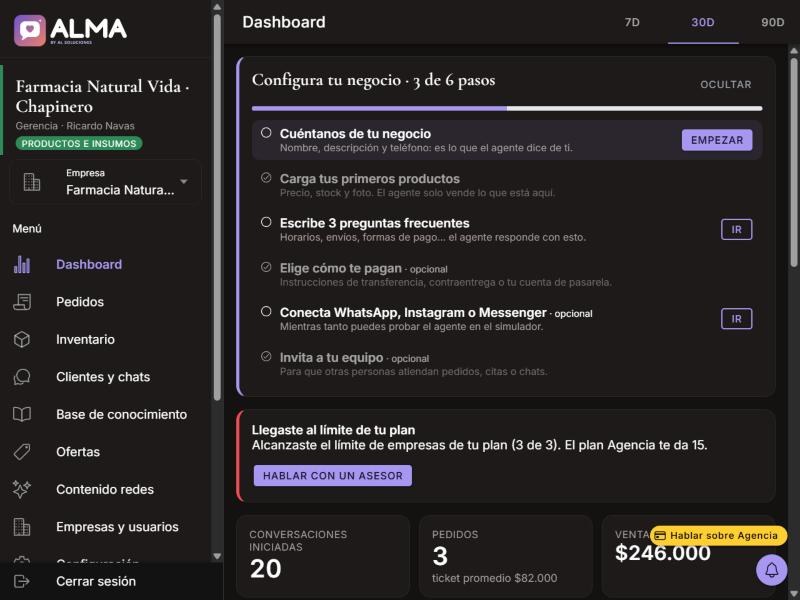The width and height of the screenshot is (800, 600).
Task: Click 'Elige cómo te pagan' step title
Action: point(340,268)
